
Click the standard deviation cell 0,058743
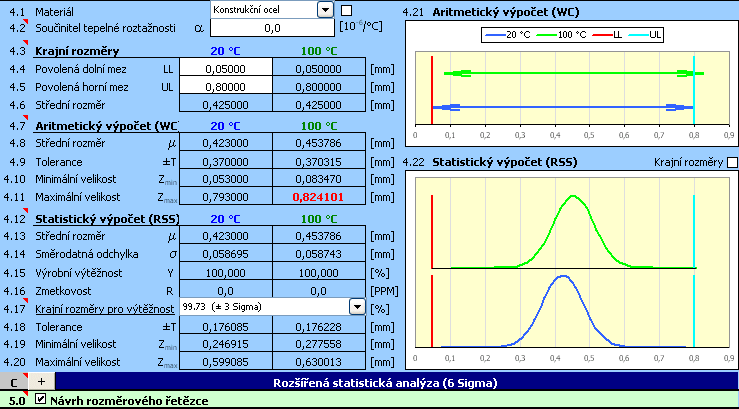coord(318,254)
